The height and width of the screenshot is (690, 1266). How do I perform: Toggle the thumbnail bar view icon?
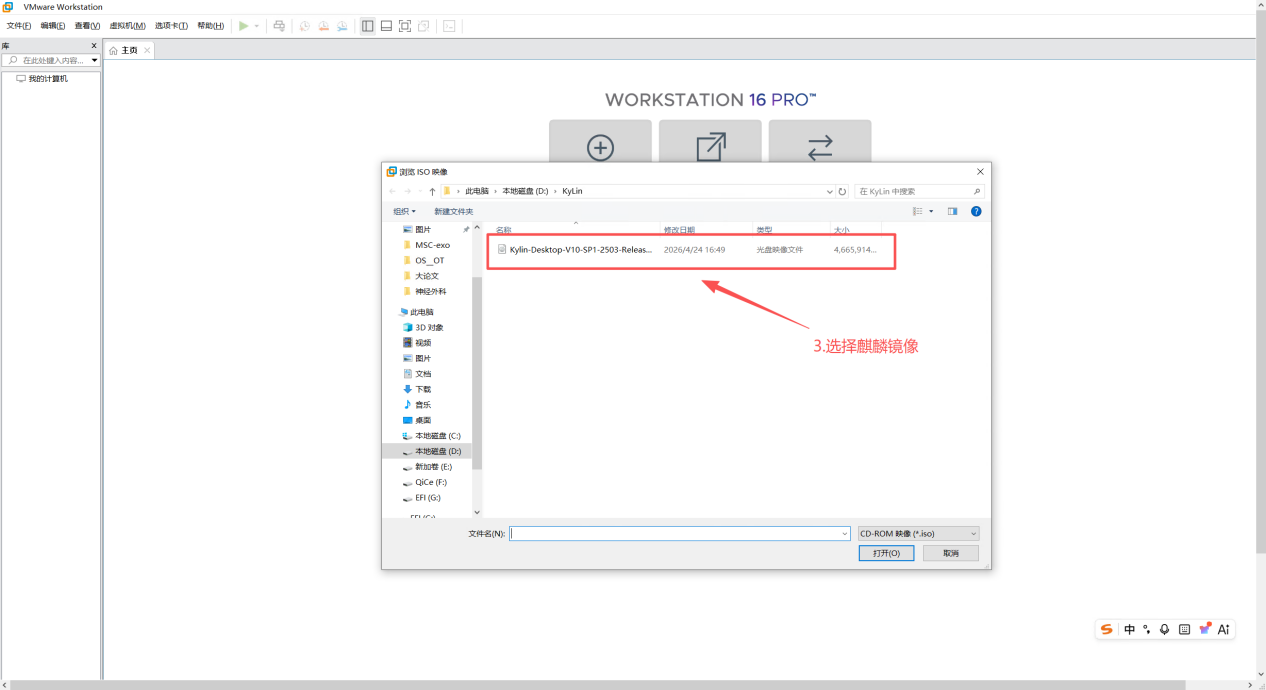click(x=386, y=26)
